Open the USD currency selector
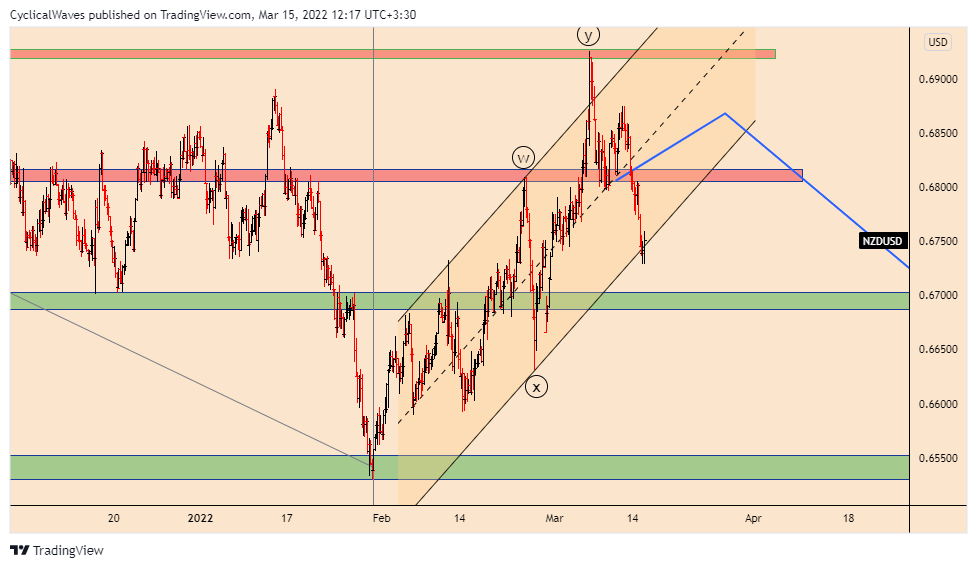This screenshot has width=977, height=568. (937, 42)
